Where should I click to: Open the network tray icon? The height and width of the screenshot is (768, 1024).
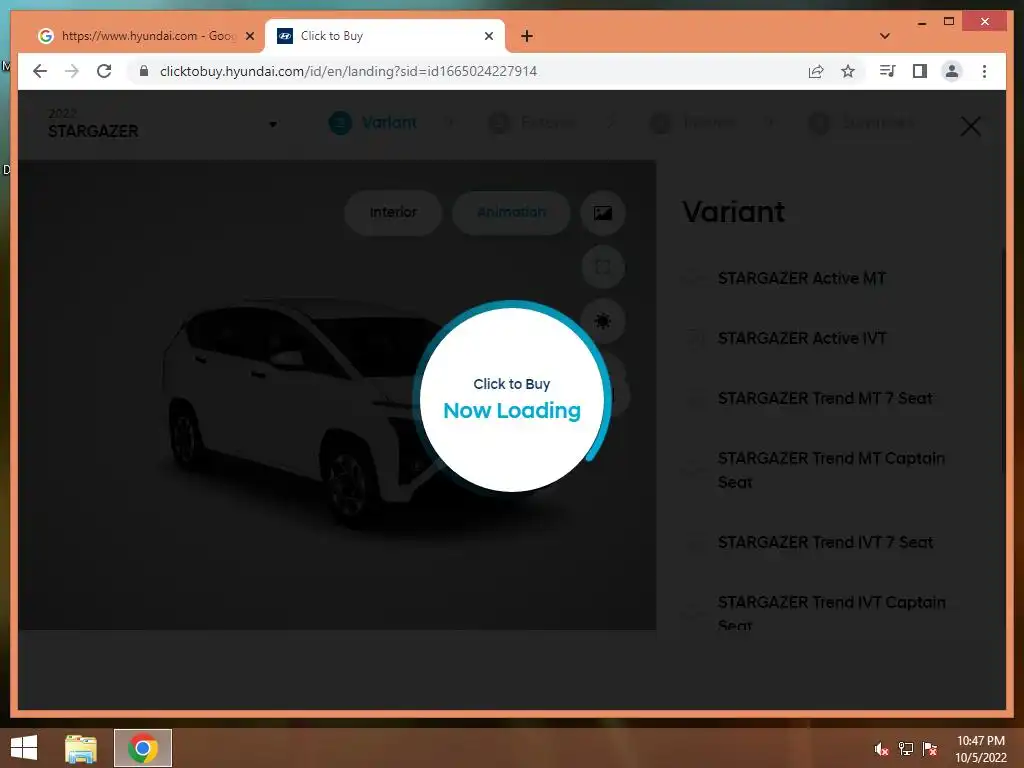pyautogui.click(x=906, y=749)
